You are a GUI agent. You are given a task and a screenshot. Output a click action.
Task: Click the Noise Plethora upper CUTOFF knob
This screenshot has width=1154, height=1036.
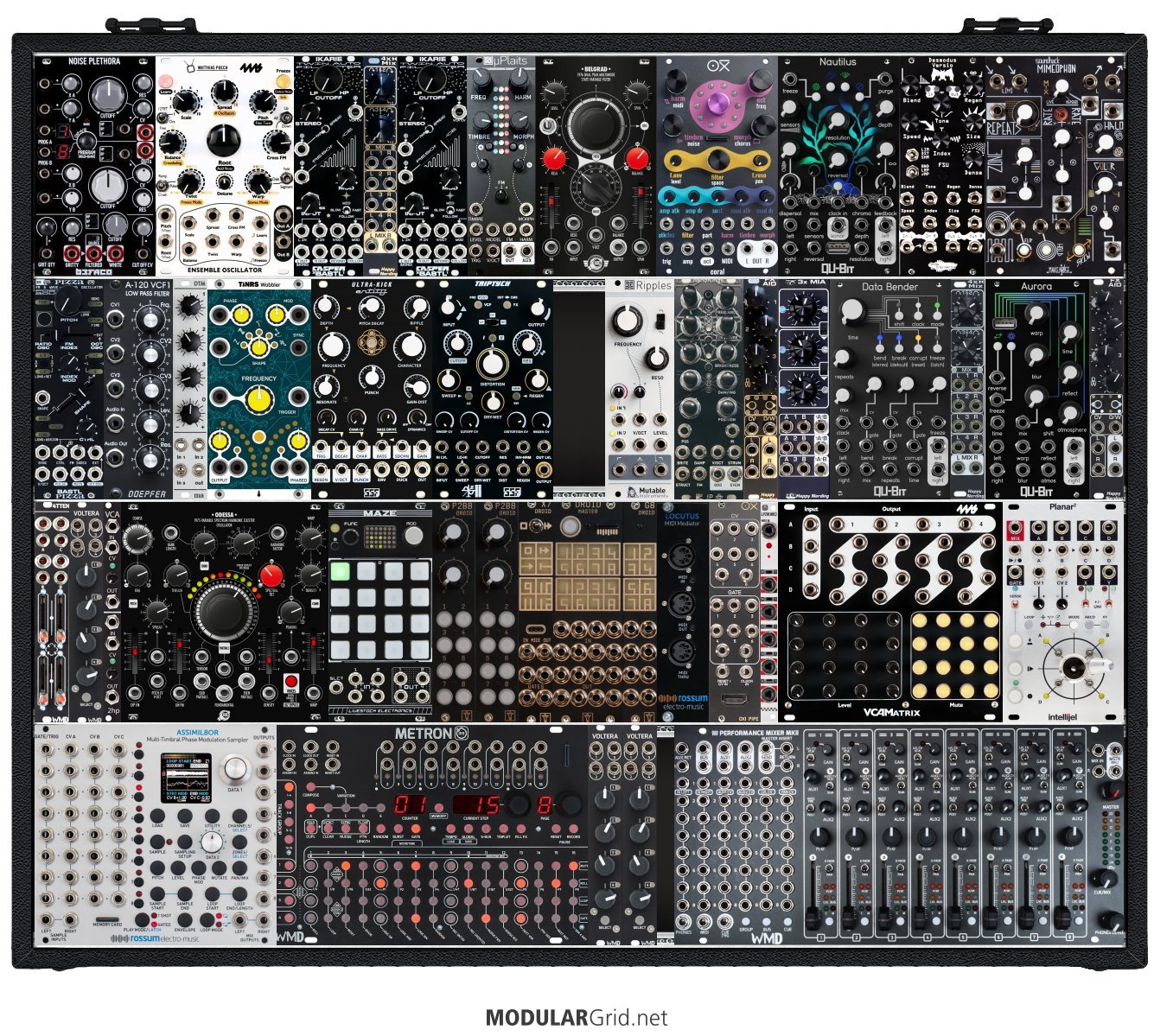[107, 95]
